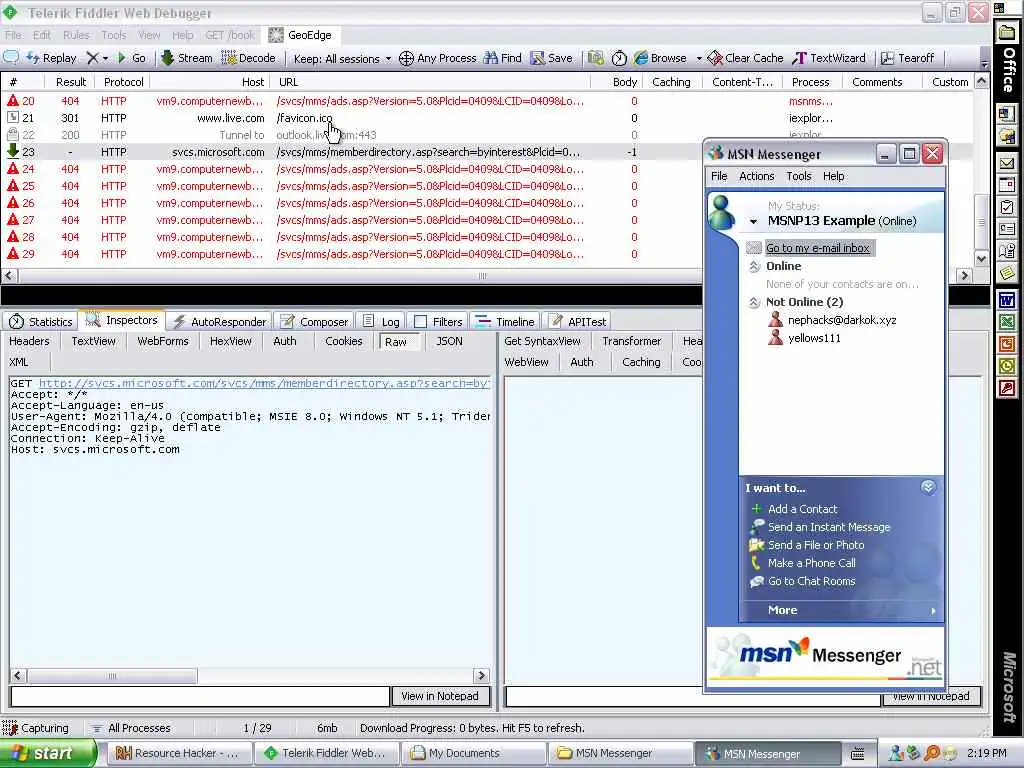The height and width of the screenshot is (768, 1024).
Task: Switch to the Timeline tab
Action: click(505, 321)
